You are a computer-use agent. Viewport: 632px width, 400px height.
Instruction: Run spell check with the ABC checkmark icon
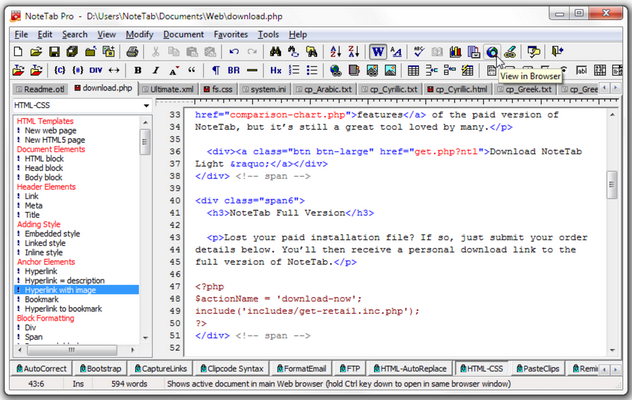[x=419, y=52]
